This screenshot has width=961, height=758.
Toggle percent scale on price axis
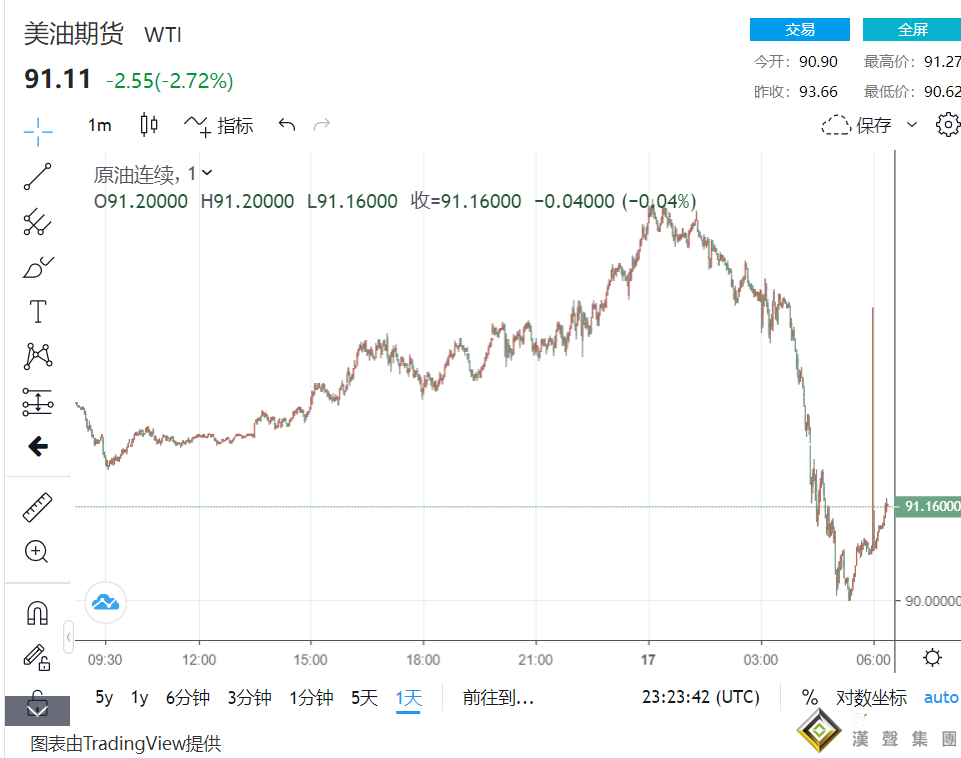[809, 698]
